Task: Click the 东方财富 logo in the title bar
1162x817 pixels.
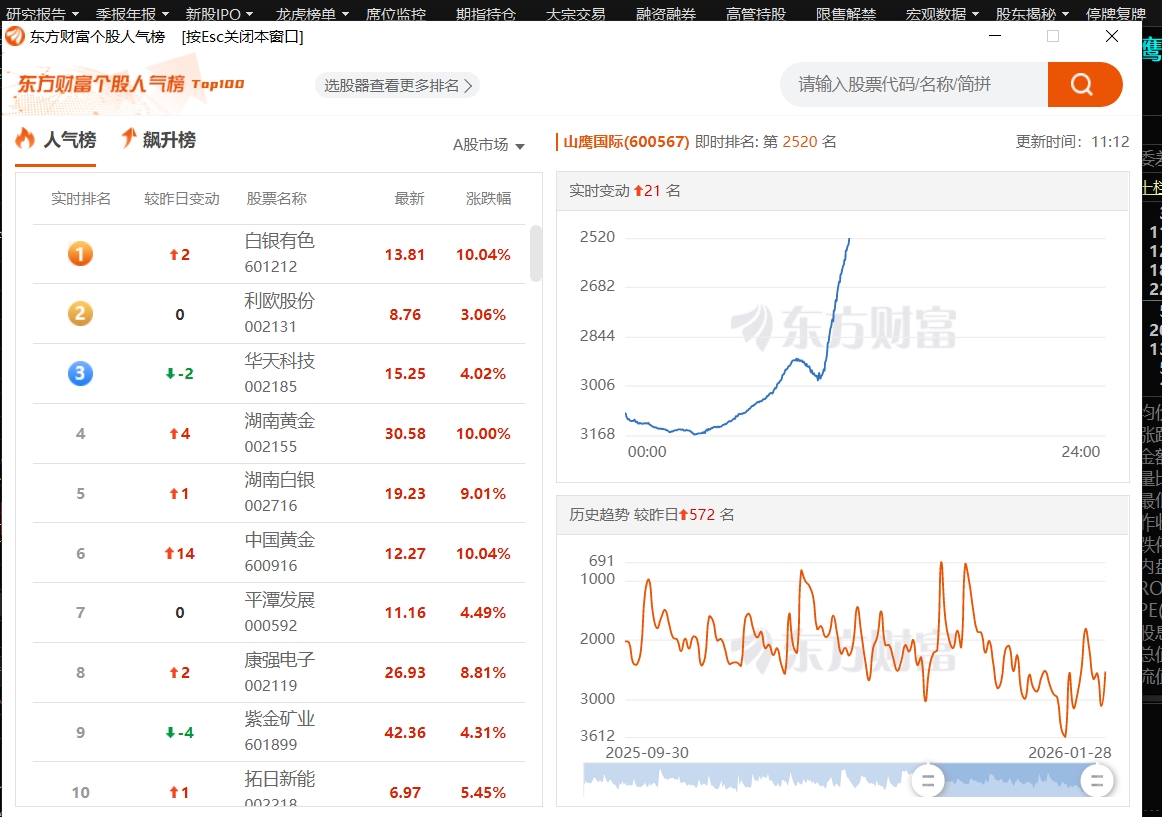Action: [15, 36]
